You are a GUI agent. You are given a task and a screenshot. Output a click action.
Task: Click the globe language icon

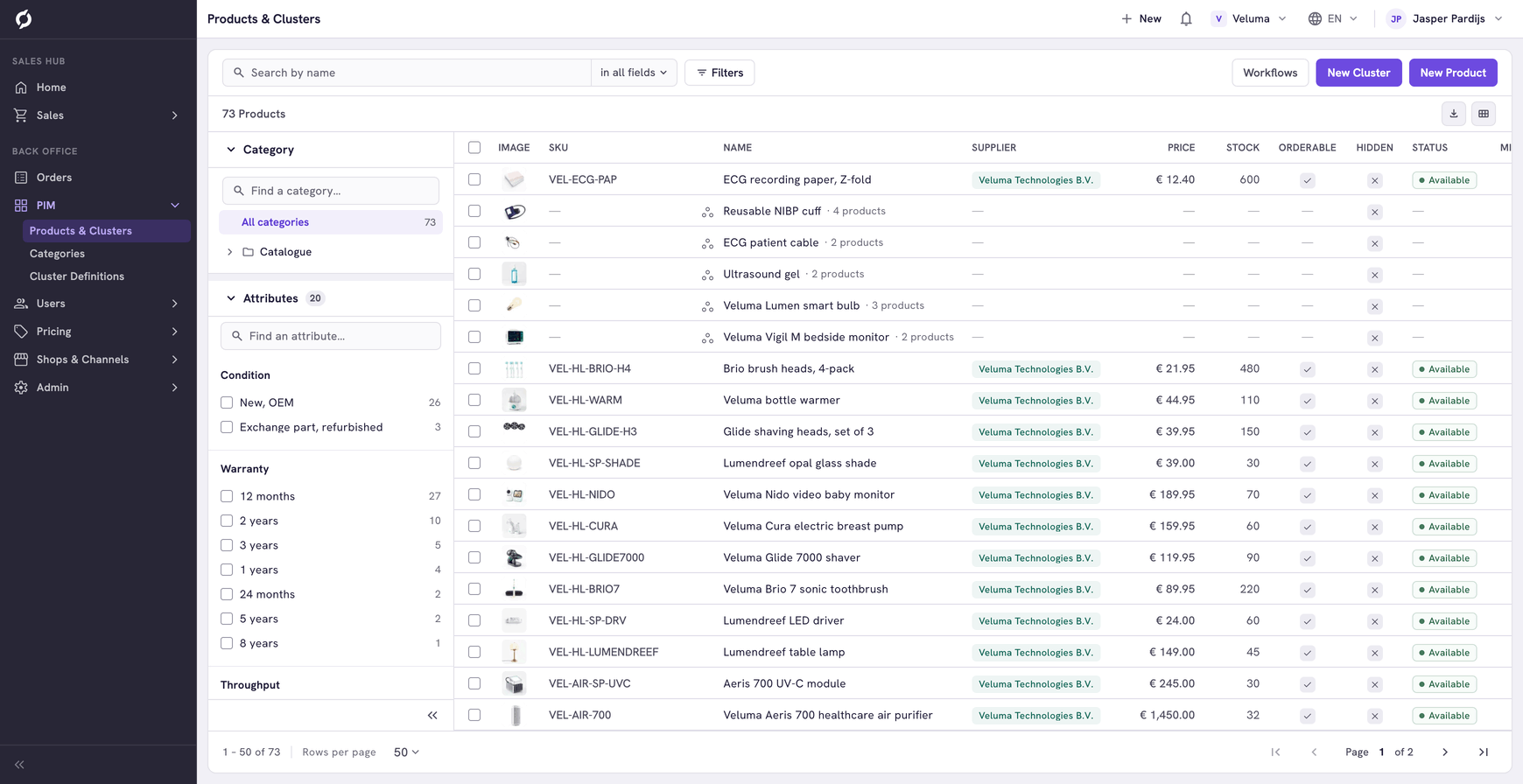click(x=1315, y=18)
